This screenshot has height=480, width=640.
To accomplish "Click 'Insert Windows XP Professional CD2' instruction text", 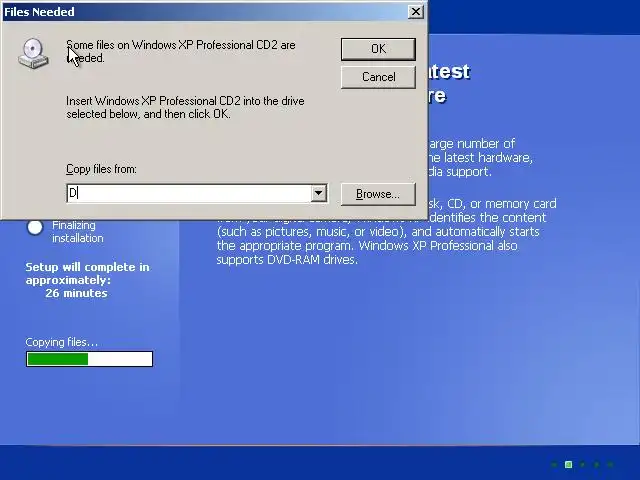I will (x=185, y=107).
